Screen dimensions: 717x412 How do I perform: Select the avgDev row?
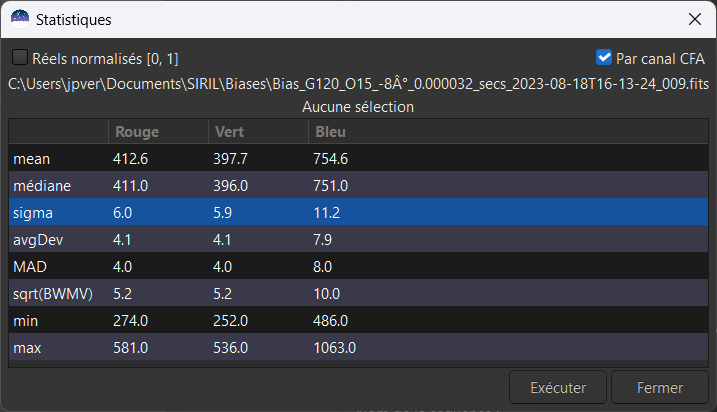35,240
